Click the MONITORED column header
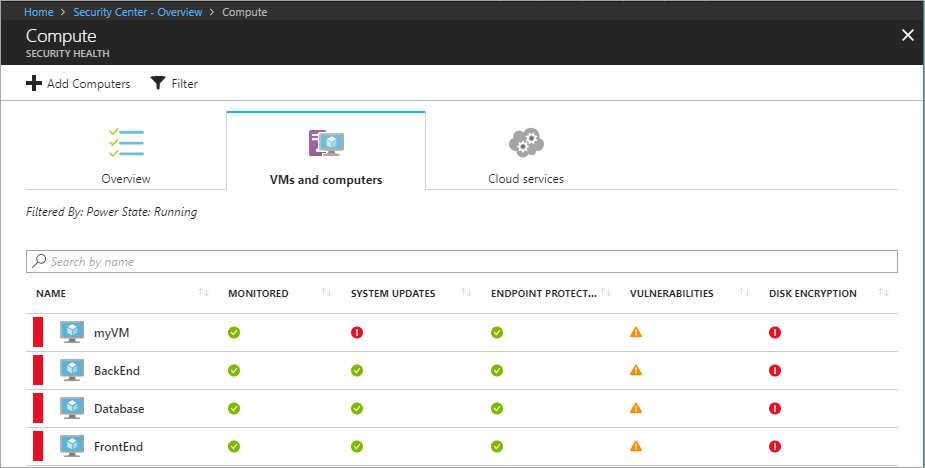This screenshot has height=468, width=925. click(258, 293)
